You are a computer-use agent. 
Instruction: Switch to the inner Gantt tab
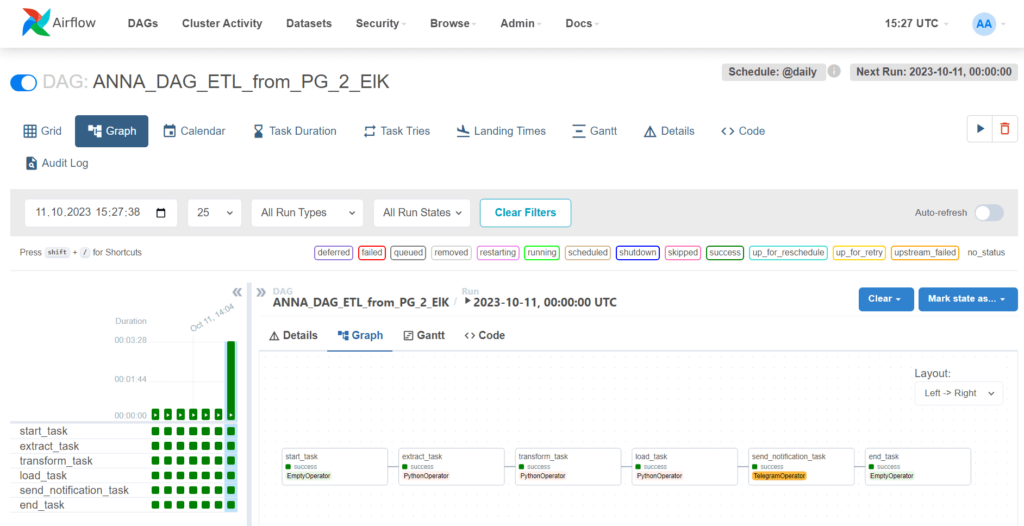tap(424, 335)
